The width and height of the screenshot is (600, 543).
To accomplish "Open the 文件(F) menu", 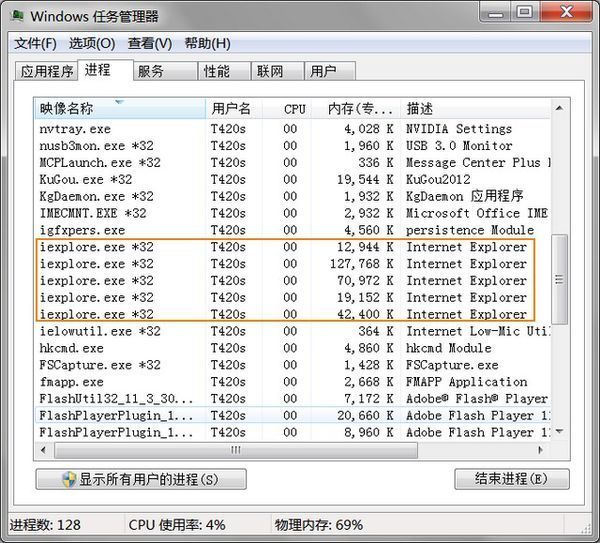I will click(35, 44).
